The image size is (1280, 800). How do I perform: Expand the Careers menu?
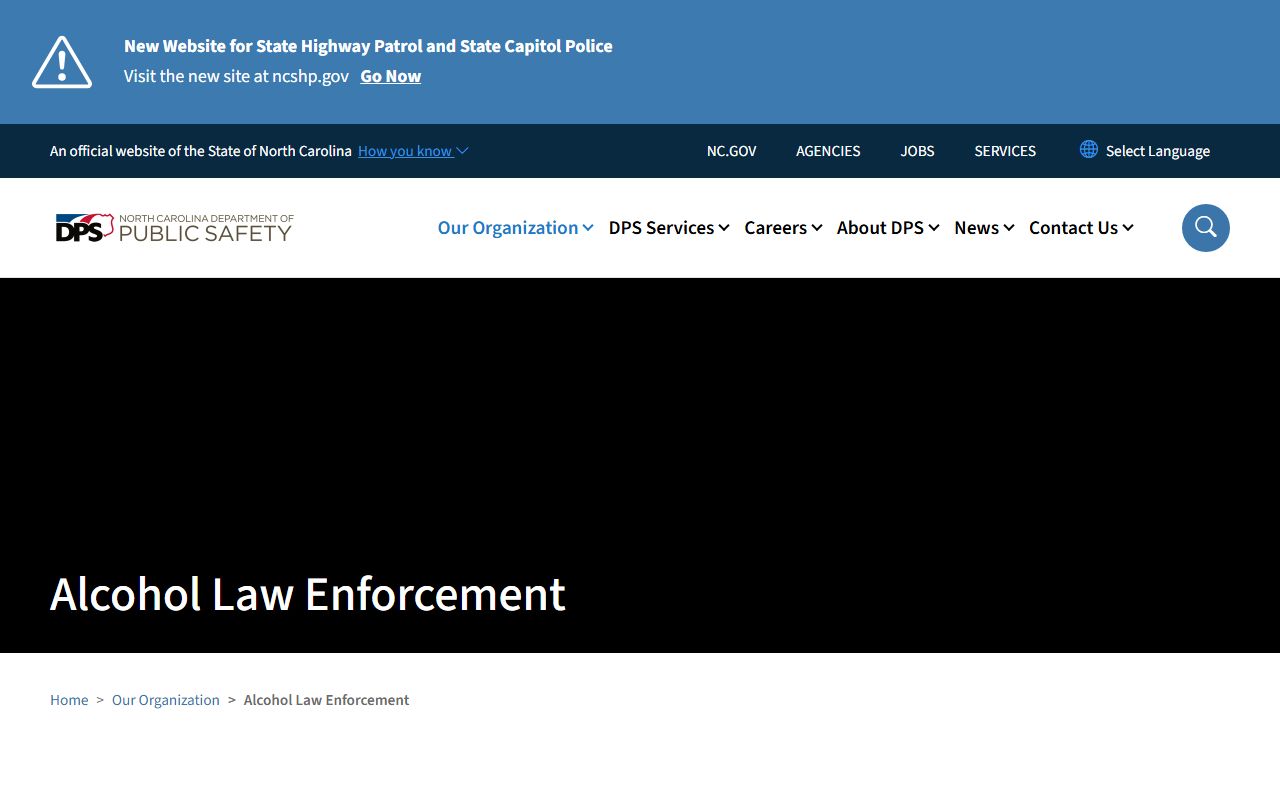point(783,228)
